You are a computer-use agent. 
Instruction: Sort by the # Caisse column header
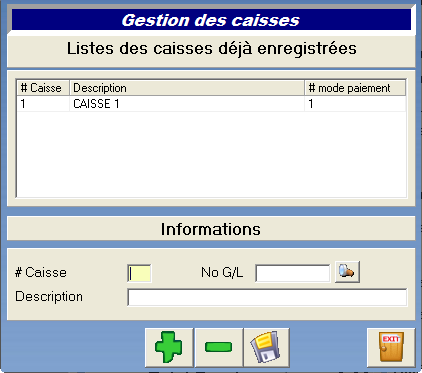pos(43,88)
